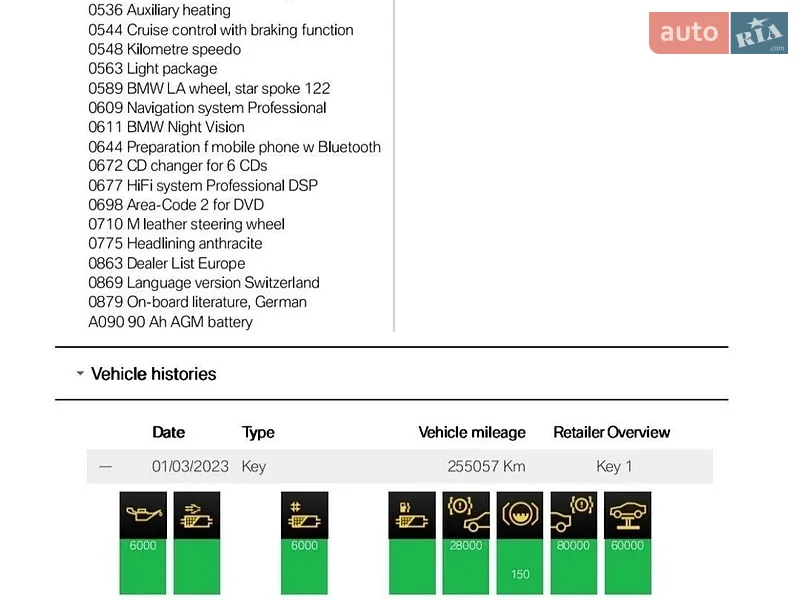Select the vehicle check lift icon
800x600 pixels.
(628, 514)
